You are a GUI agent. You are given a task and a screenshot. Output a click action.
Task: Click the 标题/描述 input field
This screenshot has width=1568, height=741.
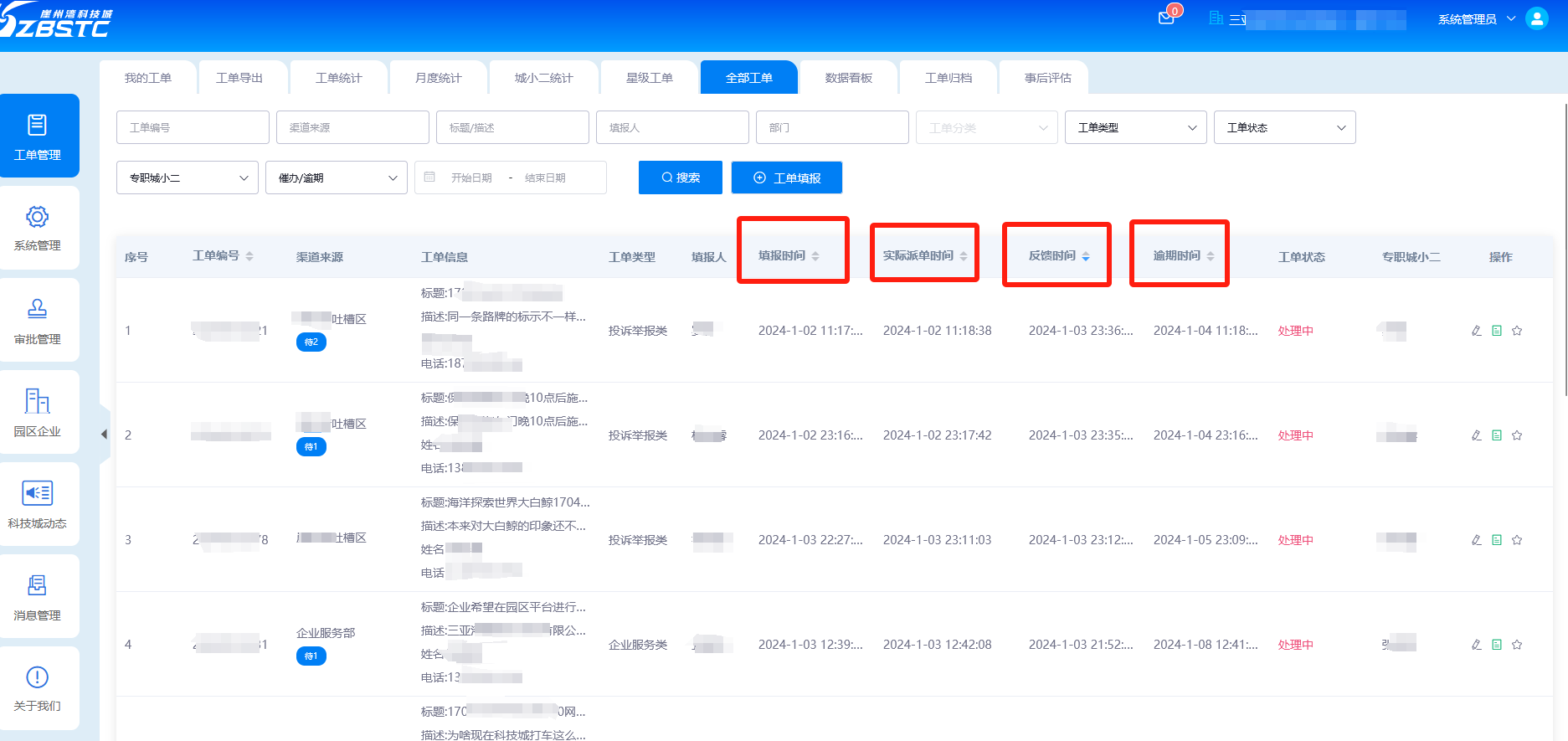tap(512, 127)
